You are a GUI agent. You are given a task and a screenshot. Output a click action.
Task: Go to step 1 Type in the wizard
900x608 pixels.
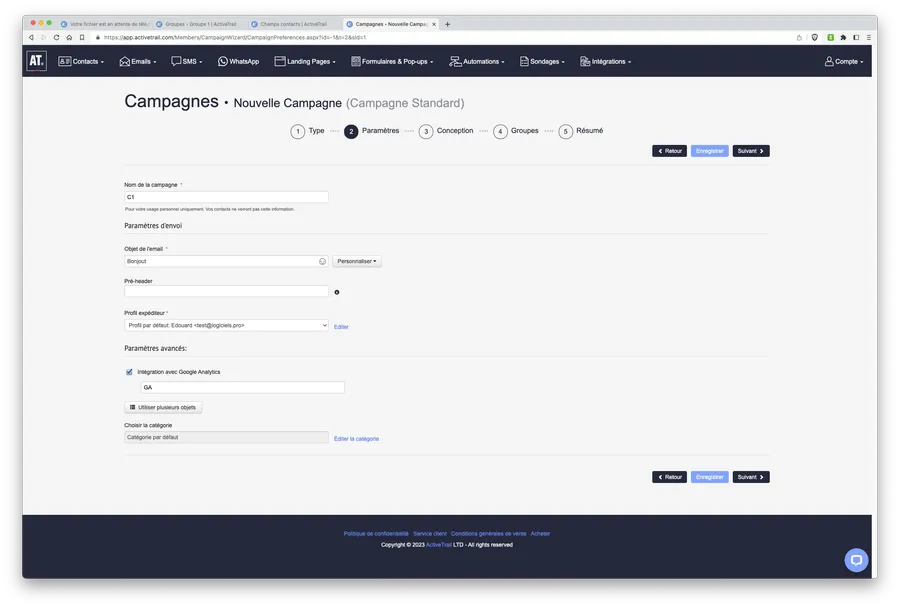(x=307, y=131)
